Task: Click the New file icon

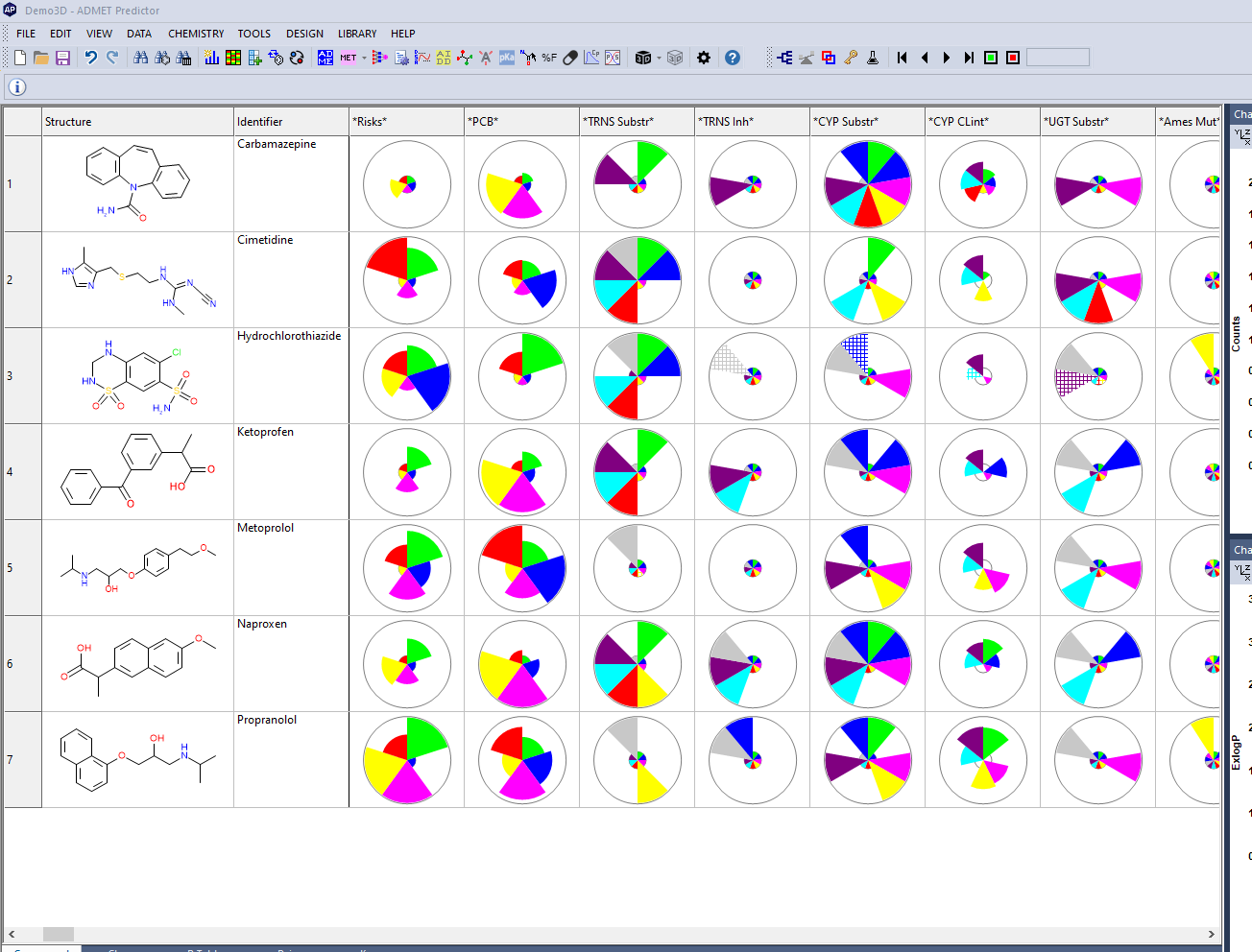Action: 20,58
